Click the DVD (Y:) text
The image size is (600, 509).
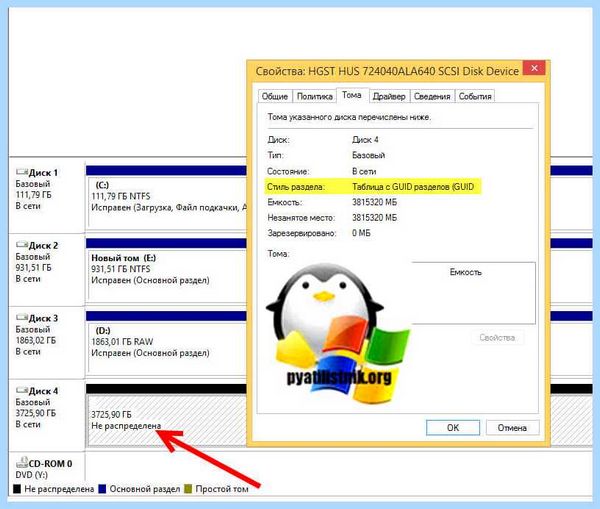tap(31, 475)
